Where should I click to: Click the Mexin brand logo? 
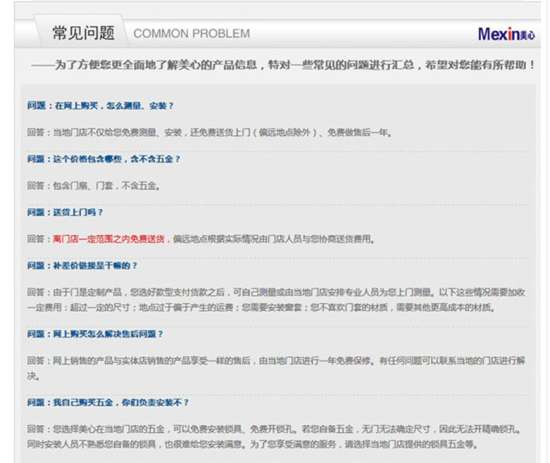506,34
